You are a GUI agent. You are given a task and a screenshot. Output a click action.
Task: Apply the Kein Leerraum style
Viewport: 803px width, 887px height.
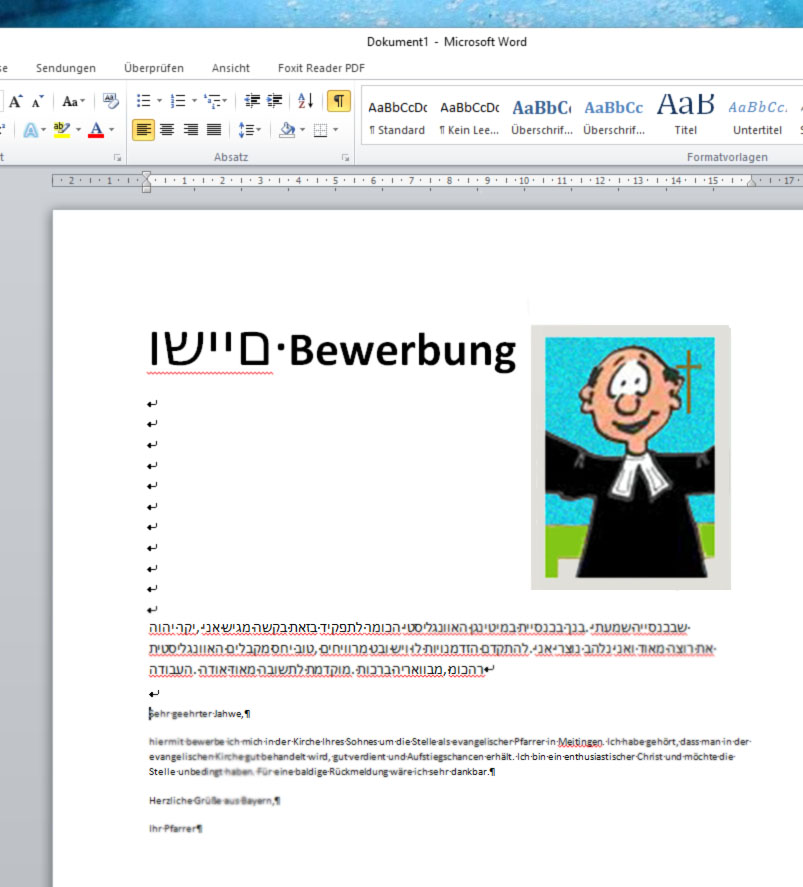[469, 118]
